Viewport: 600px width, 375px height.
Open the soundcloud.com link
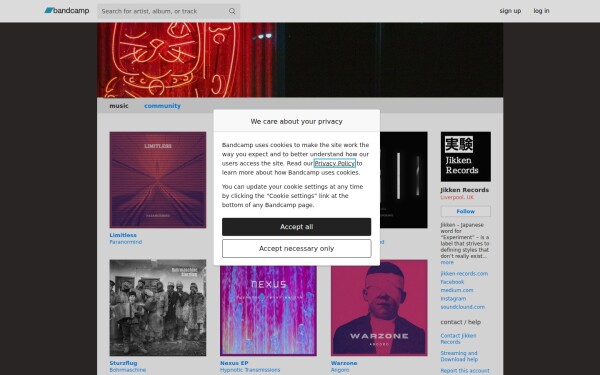tap(463, 307)
